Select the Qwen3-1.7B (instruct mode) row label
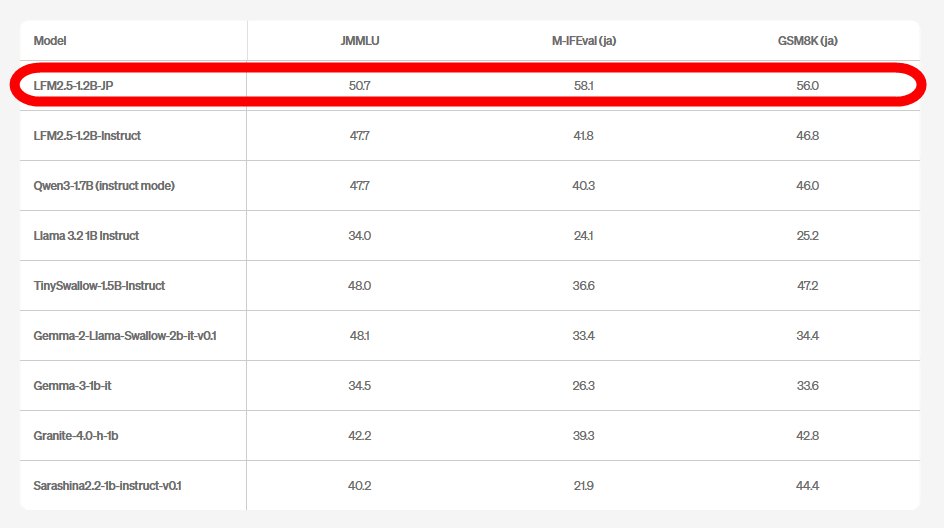 coord(104,185)
